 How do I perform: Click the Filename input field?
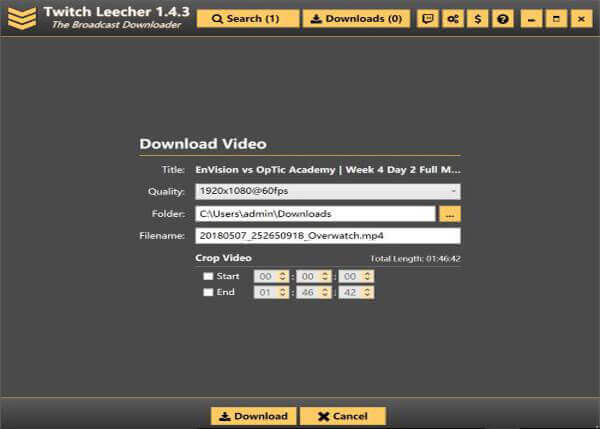pos(328,236)
